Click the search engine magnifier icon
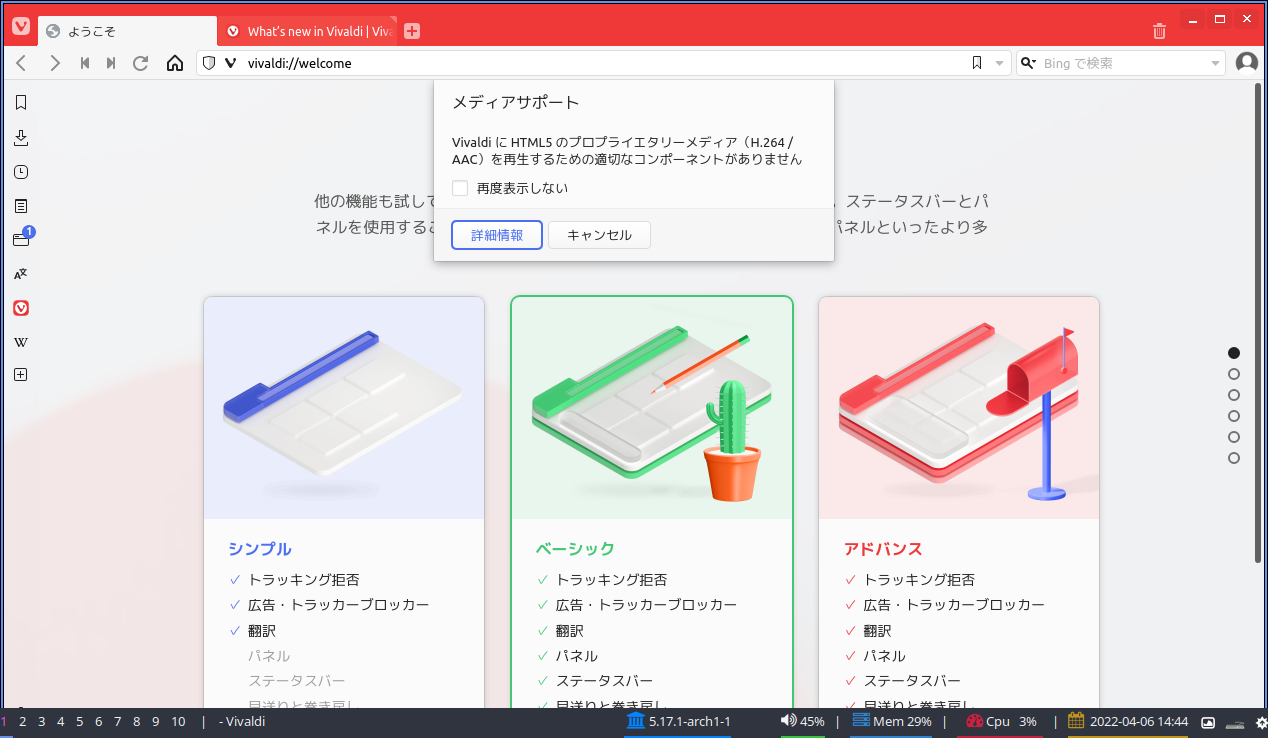 [1028, 63]
